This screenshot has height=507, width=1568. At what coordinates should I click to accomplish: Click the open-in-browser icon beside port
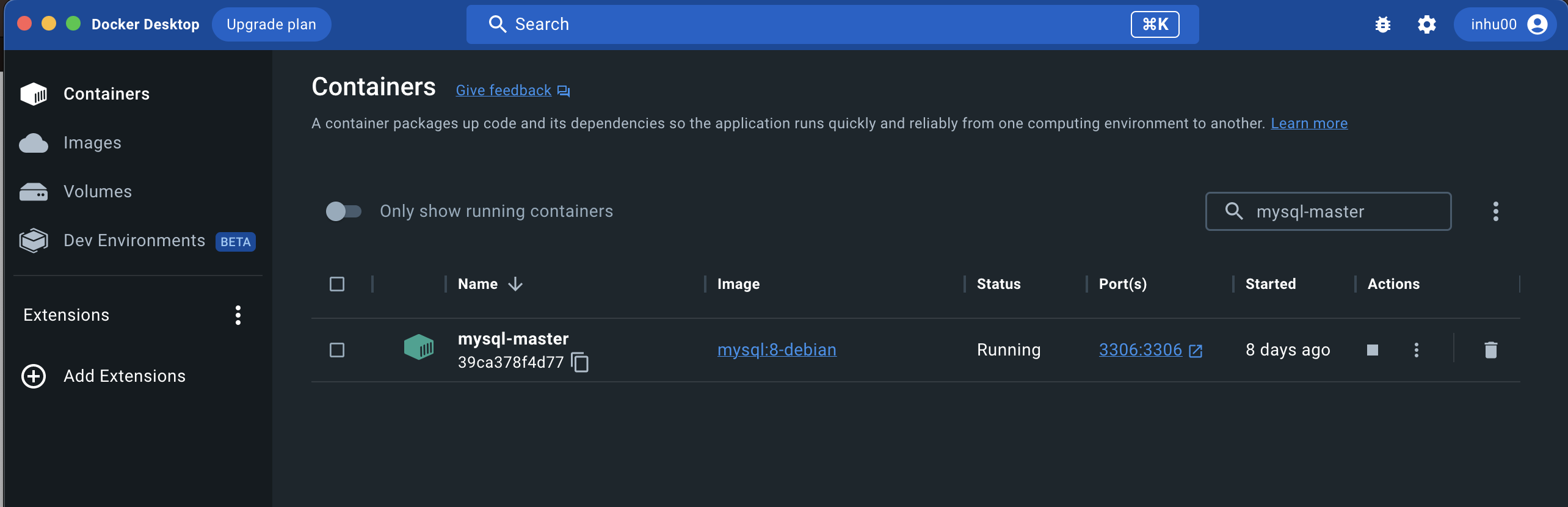coord(1196,351)
